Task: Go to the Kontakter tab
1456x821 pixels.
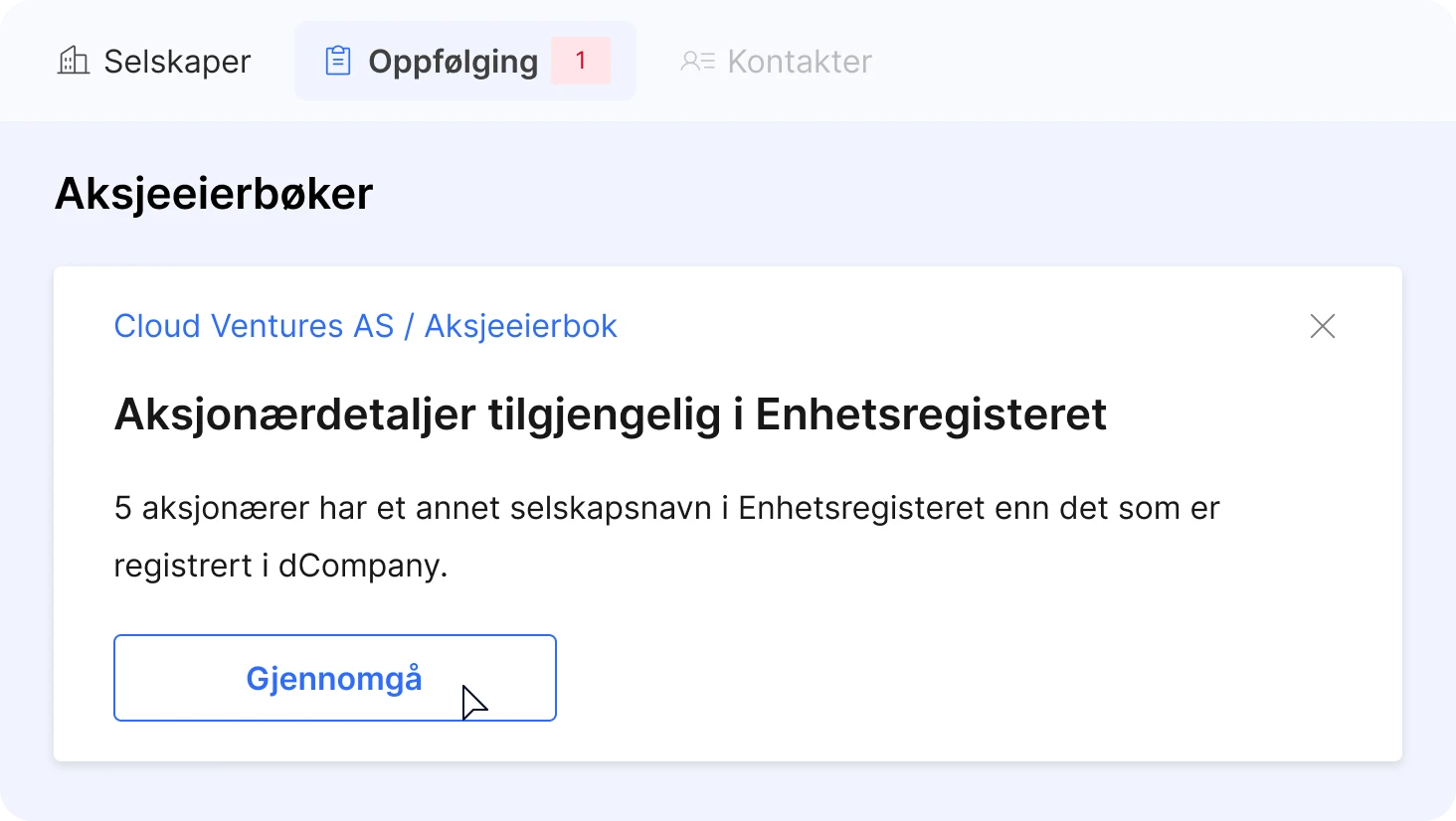Action: coord(799,62)
